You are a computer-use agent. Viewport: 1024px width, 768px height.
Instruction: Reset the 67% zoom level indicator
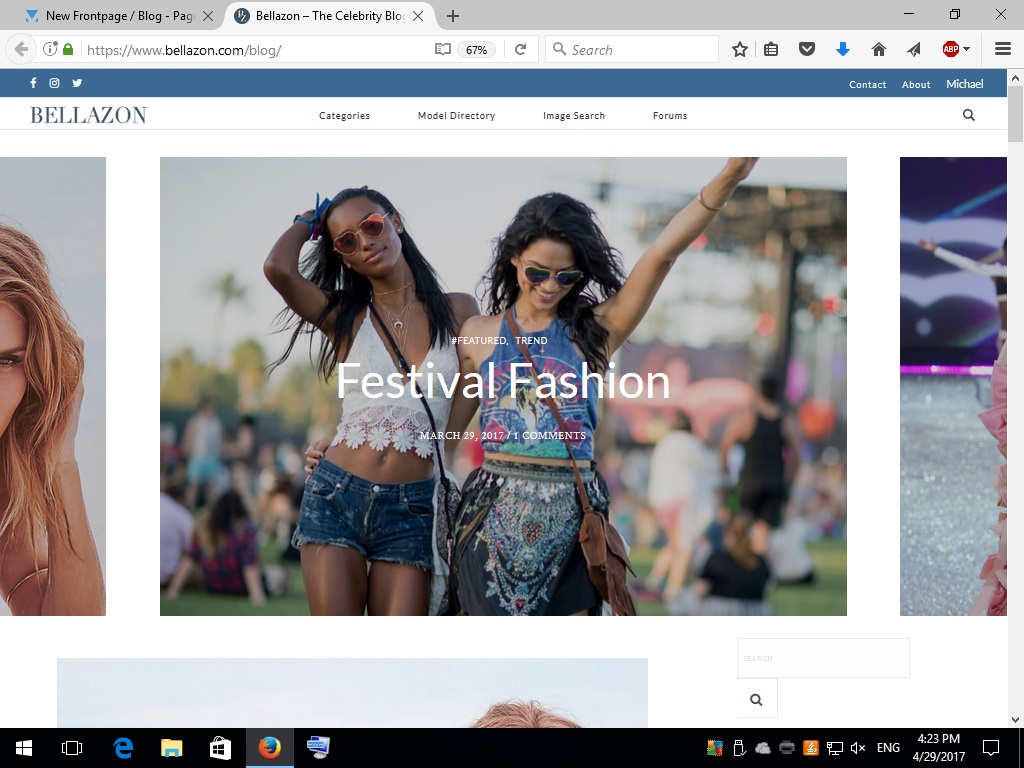coord(476,49)
